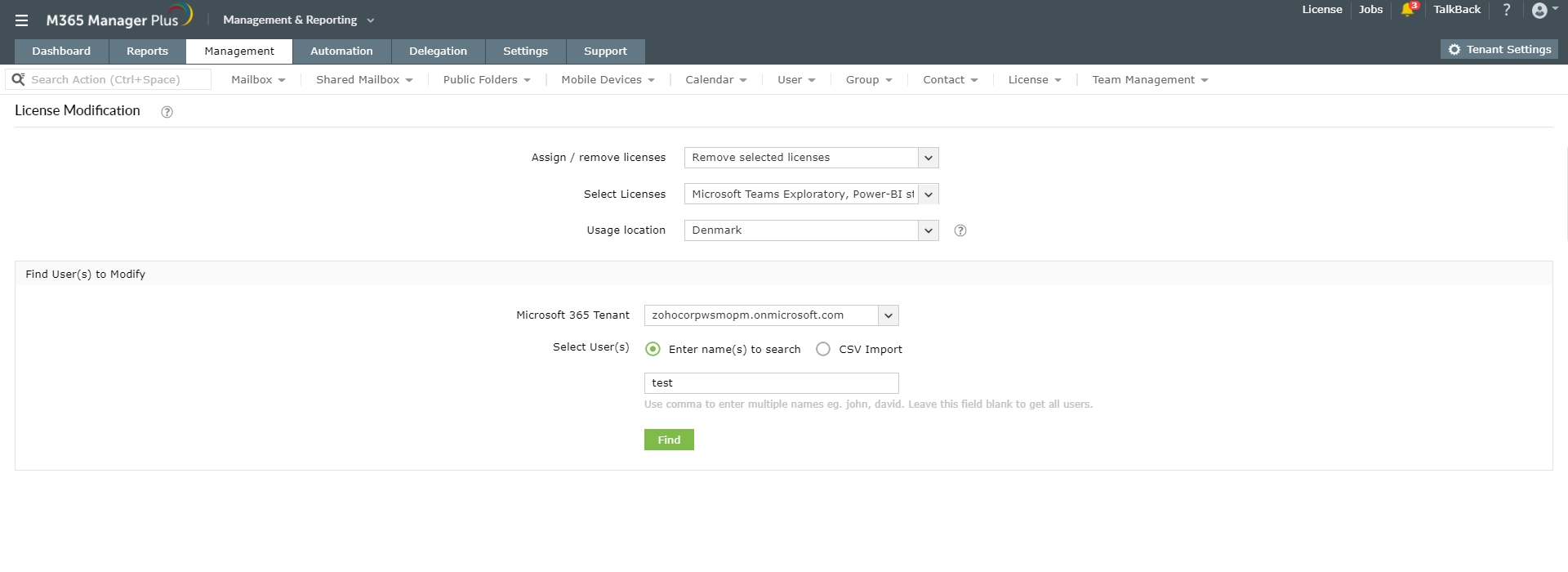
Task: Open the License link in top header
Action: (1322, 10)
